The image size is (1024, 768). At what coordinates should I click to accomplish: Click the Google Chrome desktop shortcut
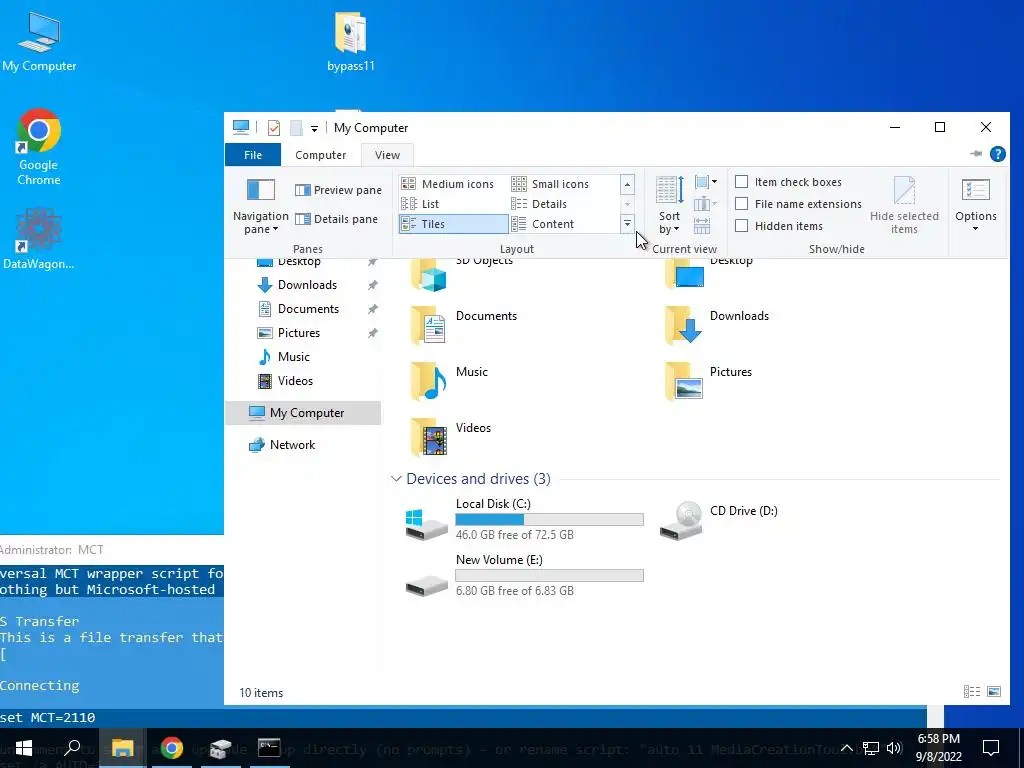click(39, 147)
